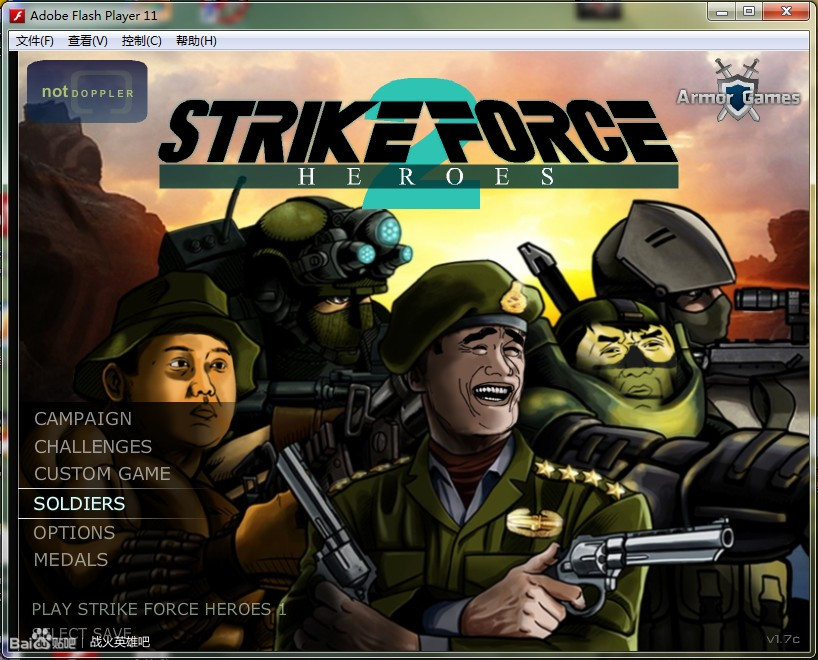818x660 pixels.
Task: Go to game OPTIONS
Action: coord(74,533)
